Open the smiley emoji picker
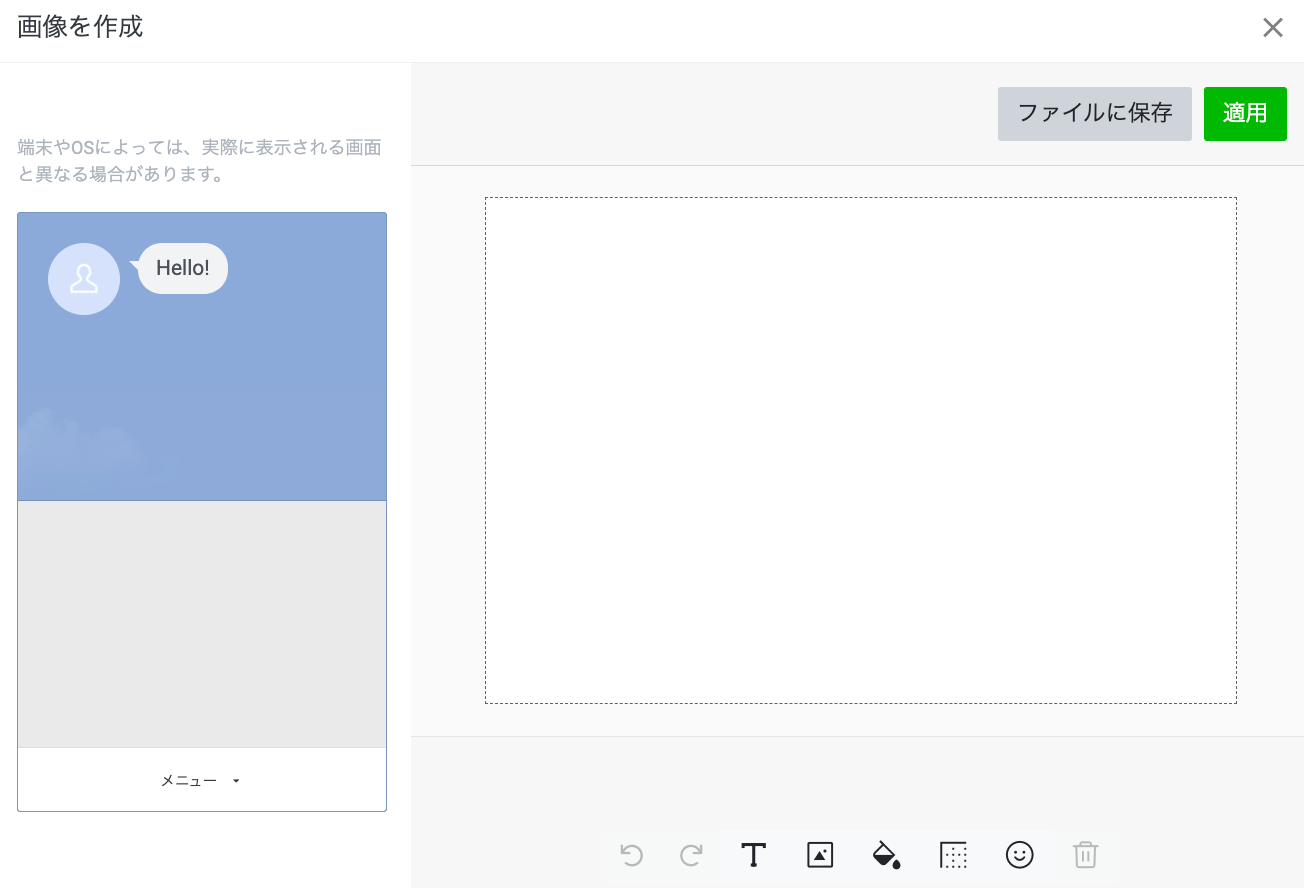 [1019, 855]
